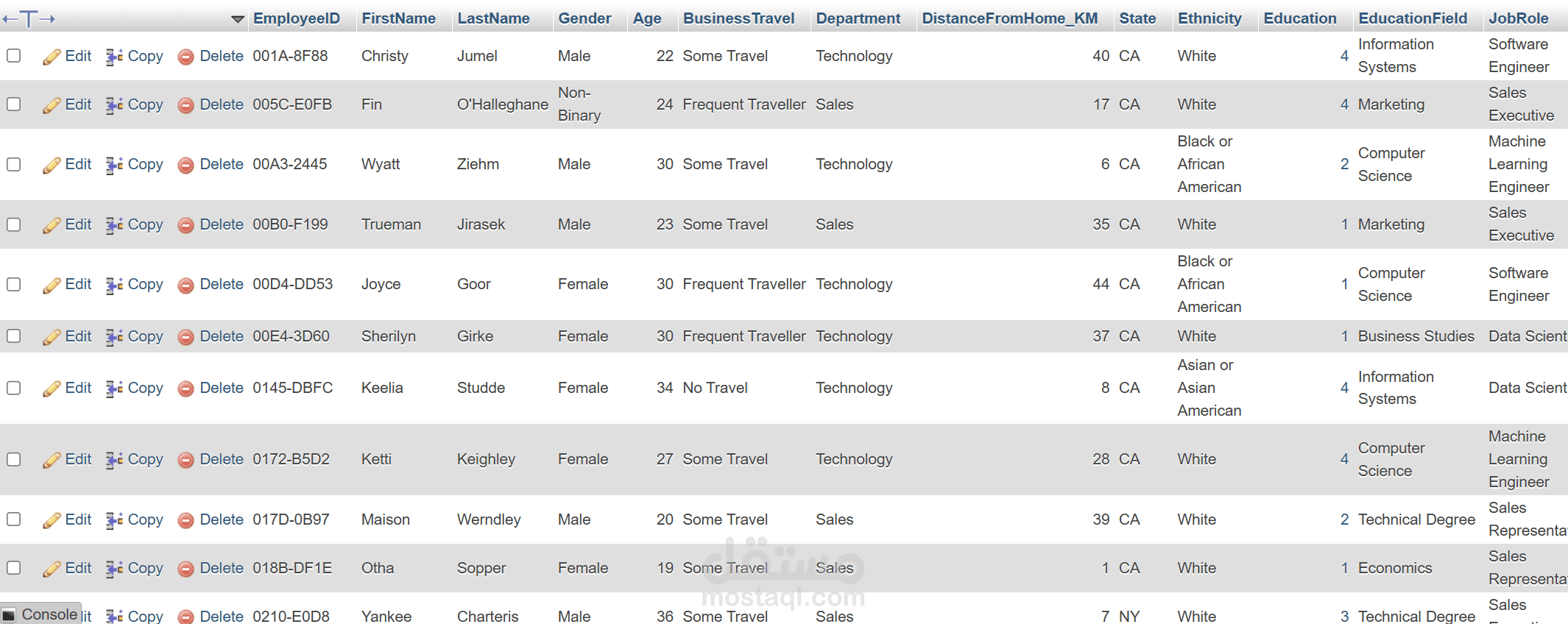Open the Console panel icon
Viewport: 1568px width, 624px height.
9,615
